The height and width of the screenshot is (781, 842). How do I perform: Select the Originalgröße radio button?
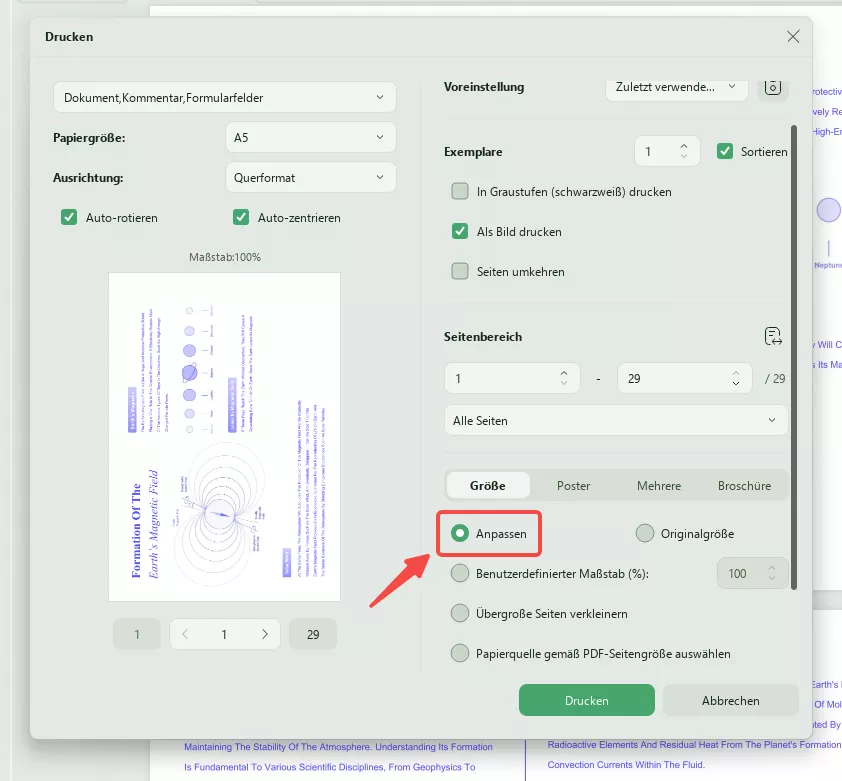[645, 533]
